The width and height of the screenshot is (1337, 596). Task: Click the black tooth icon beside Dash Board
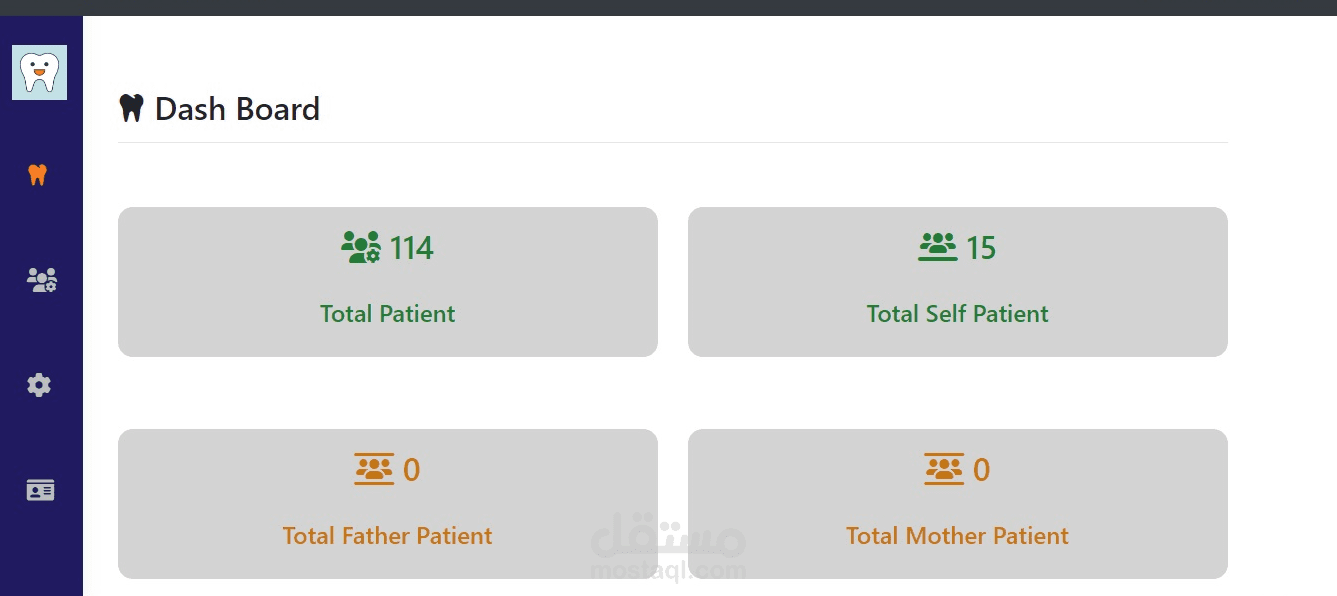coord(131,108)
